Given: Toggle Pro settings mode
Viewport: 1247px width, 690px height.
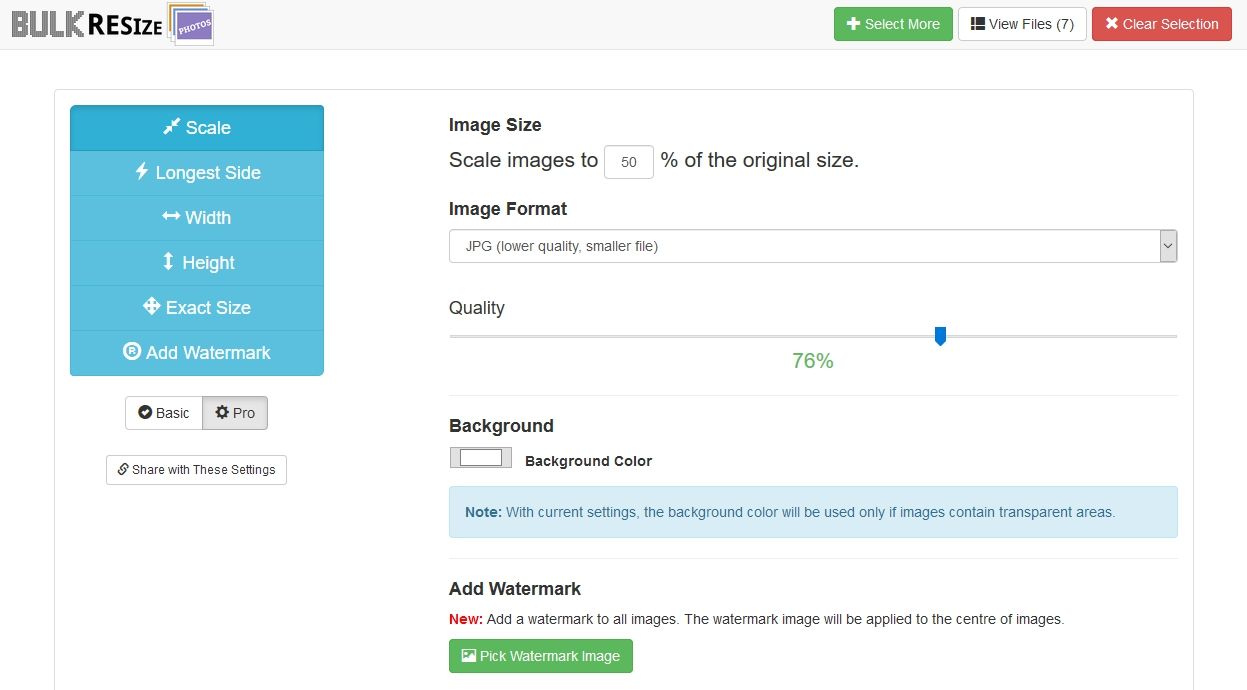Looking at the screenshot, I should coord(235,413).
